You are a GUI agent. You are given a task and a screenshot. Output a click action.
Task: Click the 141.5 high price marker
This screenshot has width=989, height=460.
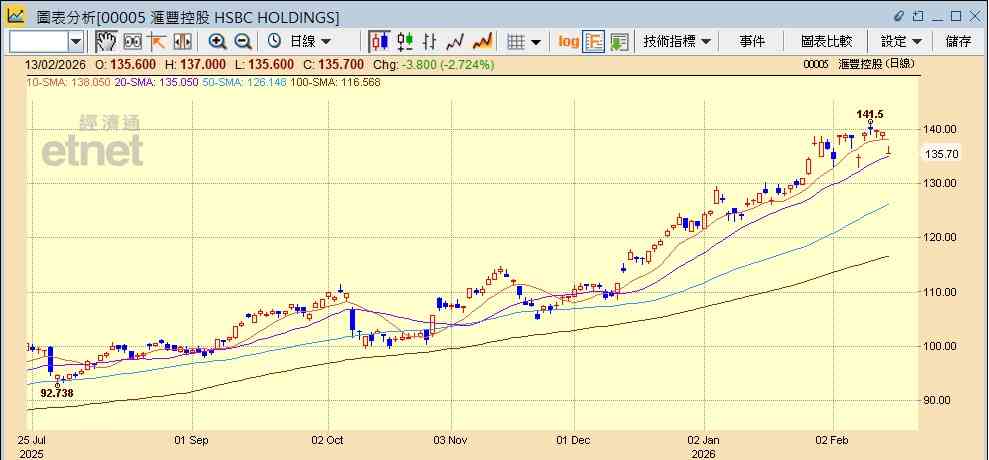870,114
